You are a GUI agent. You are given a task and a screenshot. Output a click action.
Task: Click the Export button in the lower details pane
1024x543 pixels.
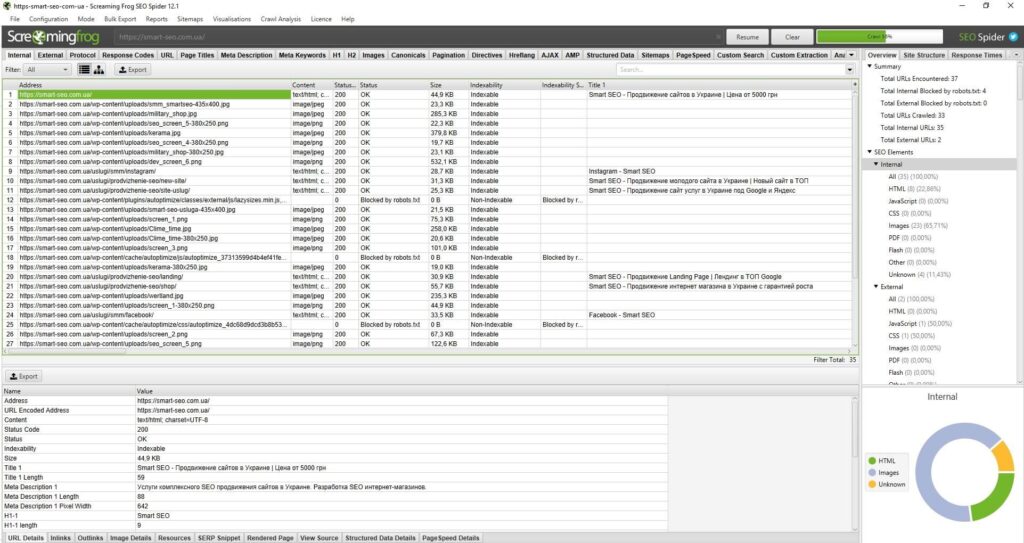[24, 376]
